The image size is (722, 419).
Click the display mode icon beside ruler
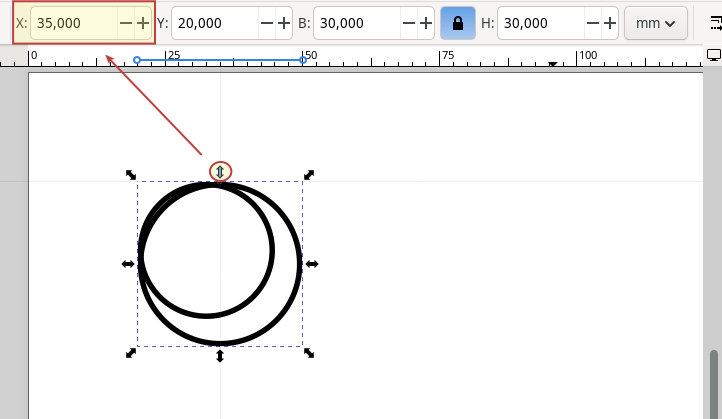tap(714, 55)
